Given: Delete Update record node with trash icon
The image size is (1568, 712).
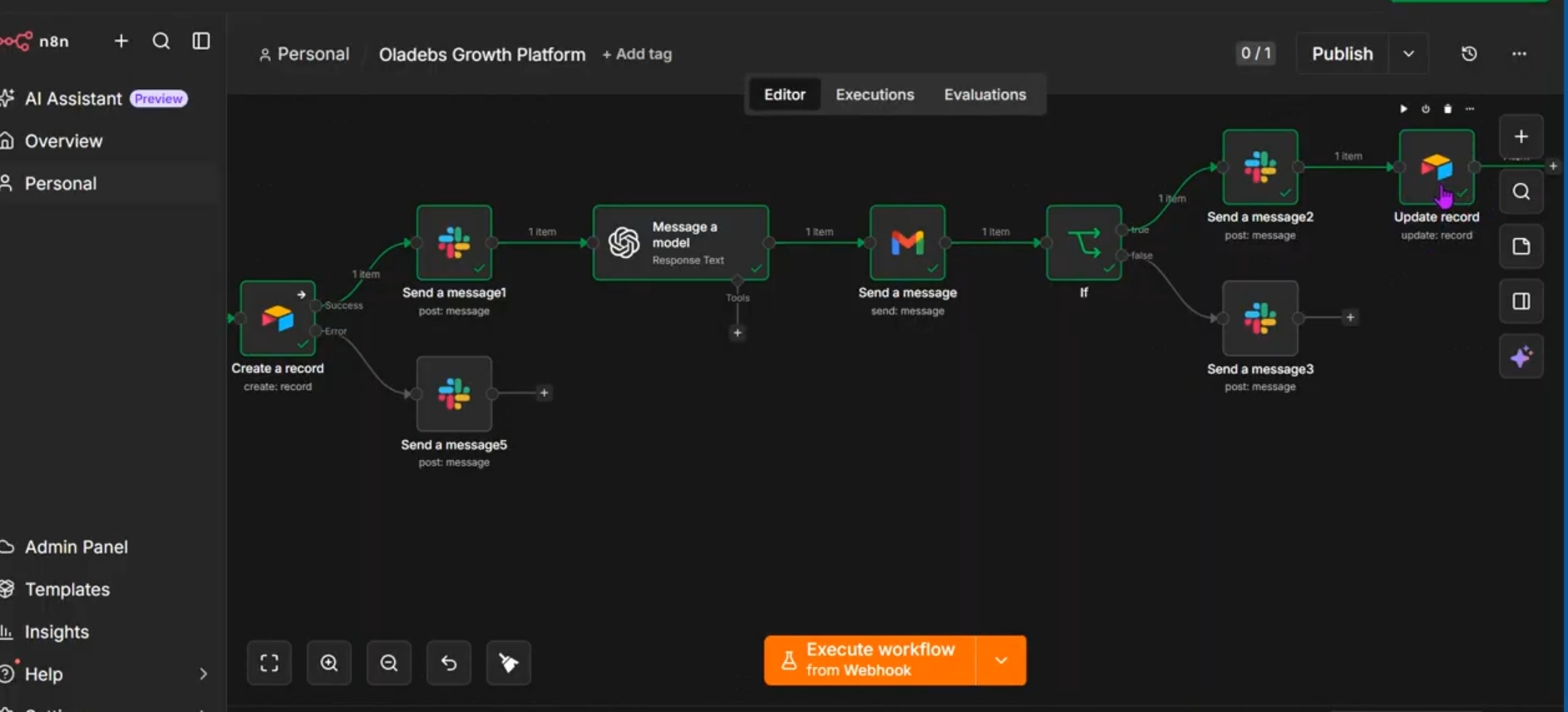Looking at the screenshot, I should [x=1447, y=109].
